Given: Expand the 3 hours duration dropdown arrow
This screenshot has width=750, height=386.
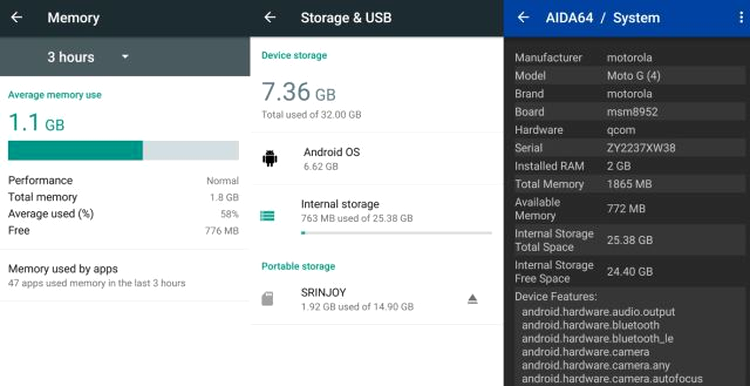Looking at the screenshot, I should [x=125, y=57].
